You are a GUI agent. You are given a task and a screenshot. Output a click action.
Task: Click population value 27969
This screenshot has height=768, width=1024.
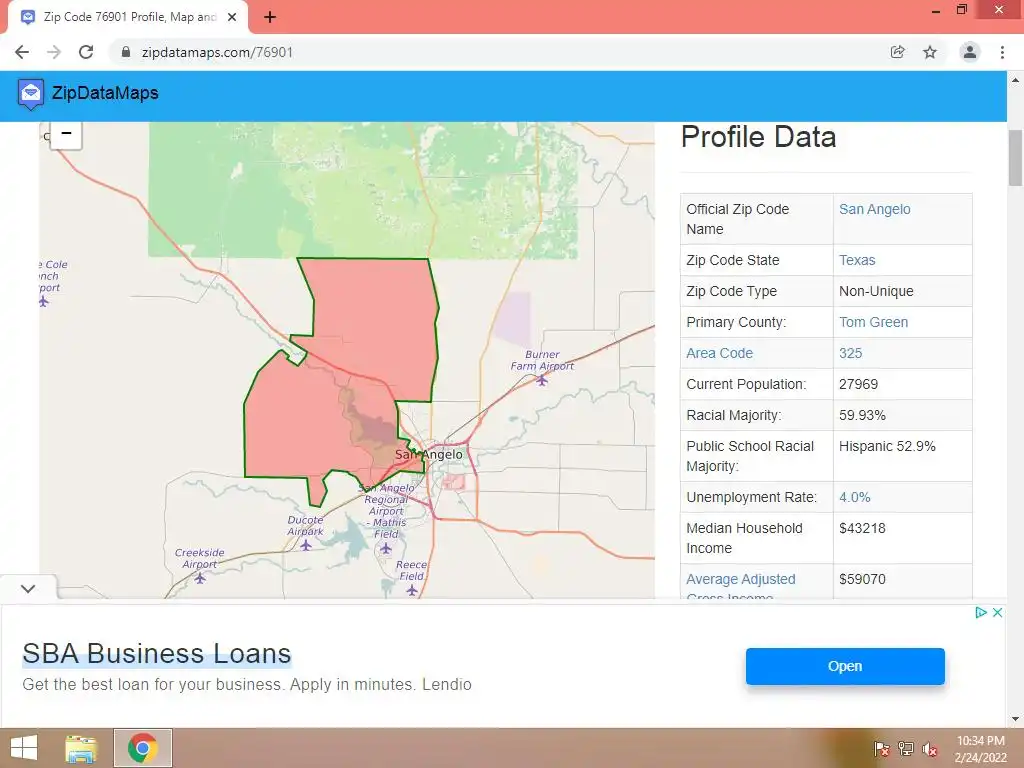[858, 384]
